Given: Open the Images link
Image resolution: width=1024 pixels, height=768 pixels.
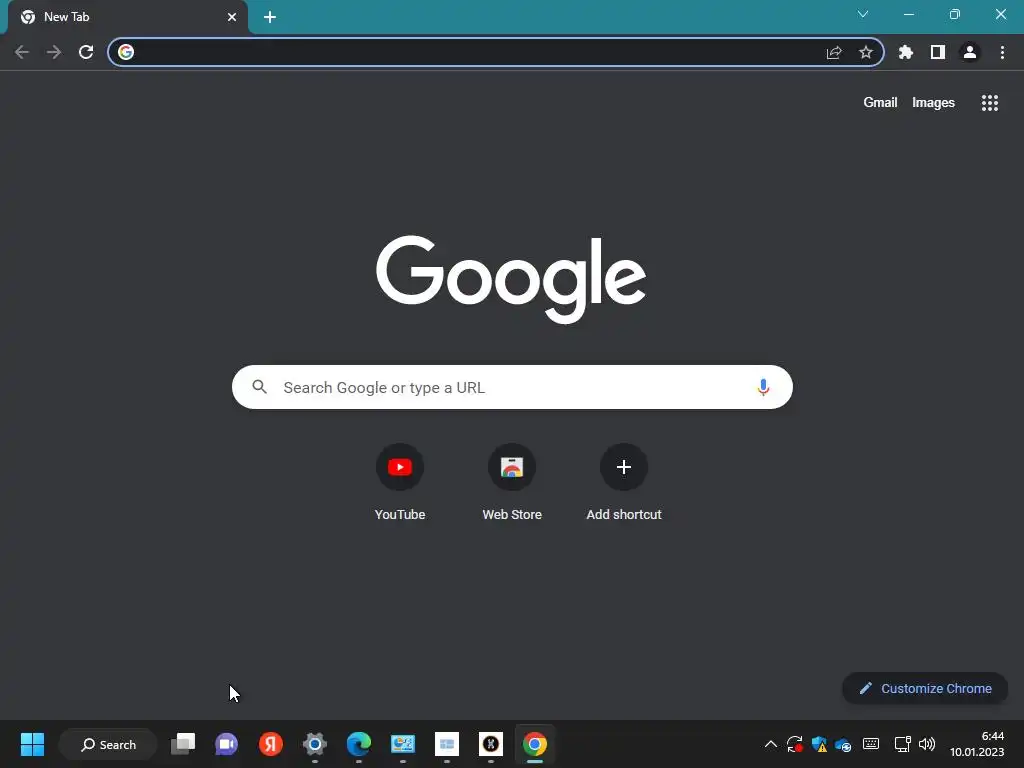Looking at the screenshot, I should (933, 103).
